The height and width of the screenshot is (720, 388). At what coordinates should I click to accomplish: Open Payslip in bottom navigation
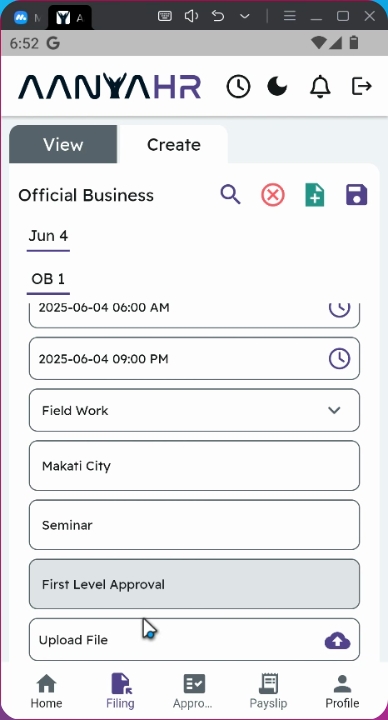coord(268,691)
